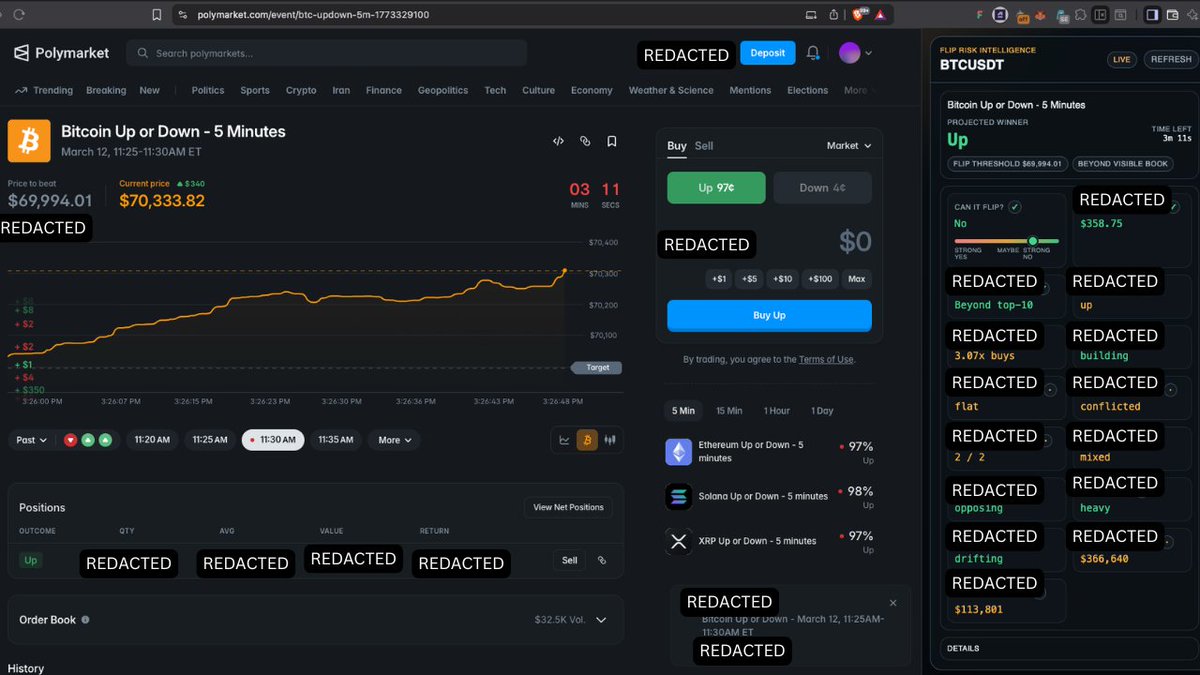The width and height of the screenshot is (1200, 675).
Task: Open the Politics category
Action: click(208, 90)
